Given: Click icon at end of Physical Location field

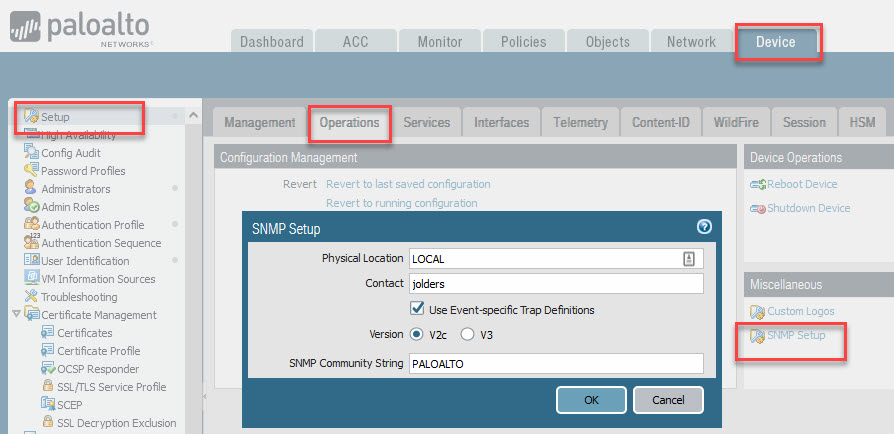Looking at the screenshot, I should 688,259.
